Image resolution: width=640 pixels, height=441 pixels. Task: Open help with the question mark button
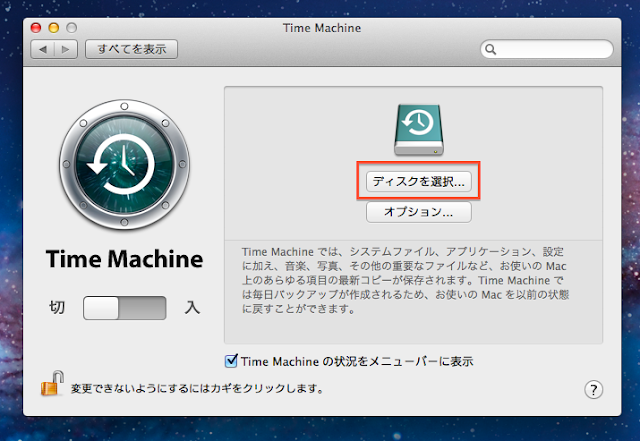[x=593, y=390]
